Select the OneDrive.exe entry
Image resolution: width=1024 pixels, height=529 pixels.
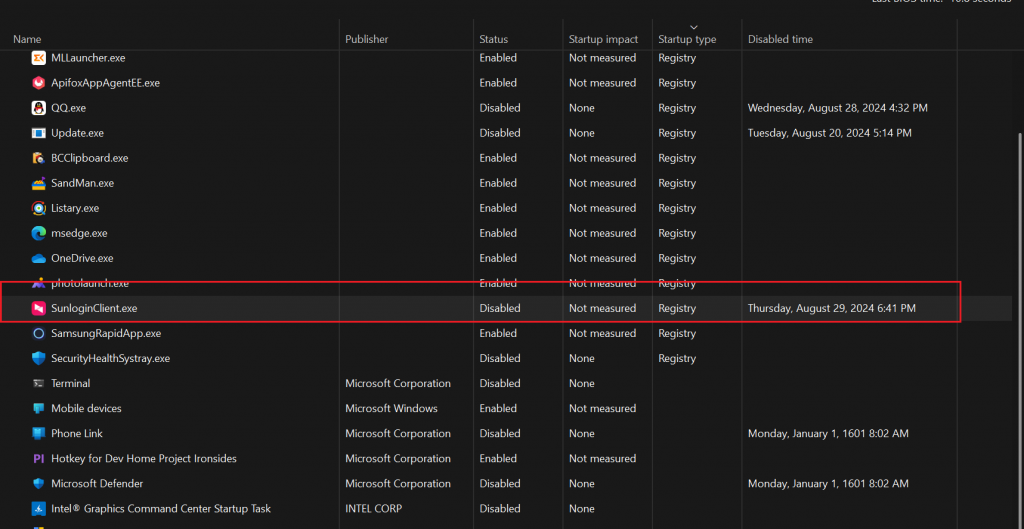[82, 259]
